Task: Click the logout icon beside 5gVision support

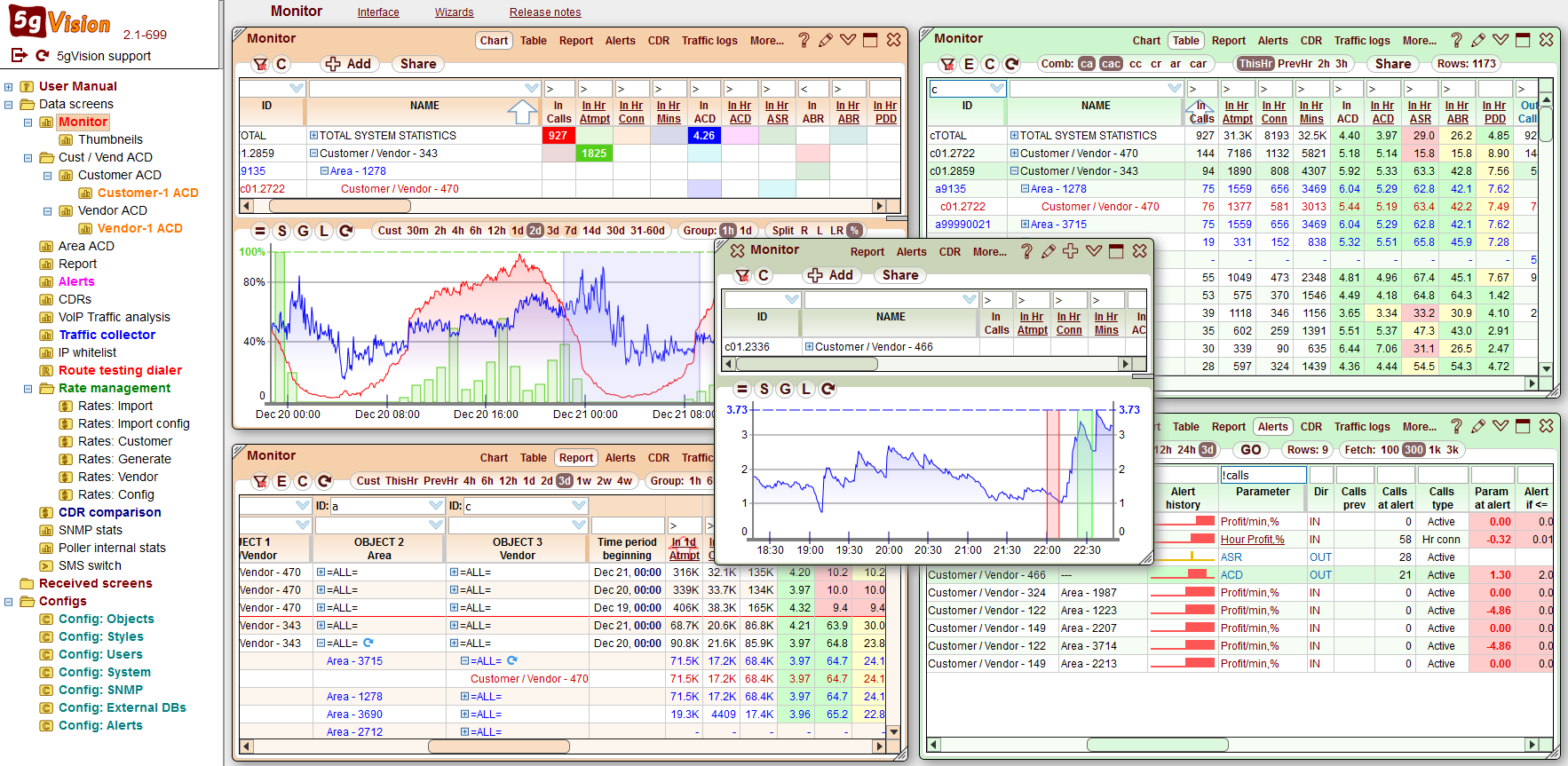Action: click(x=20, y=55)
